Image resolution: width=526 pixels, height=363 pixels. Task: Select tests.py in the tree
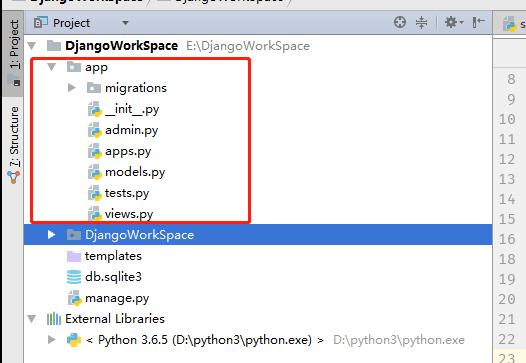127,193
